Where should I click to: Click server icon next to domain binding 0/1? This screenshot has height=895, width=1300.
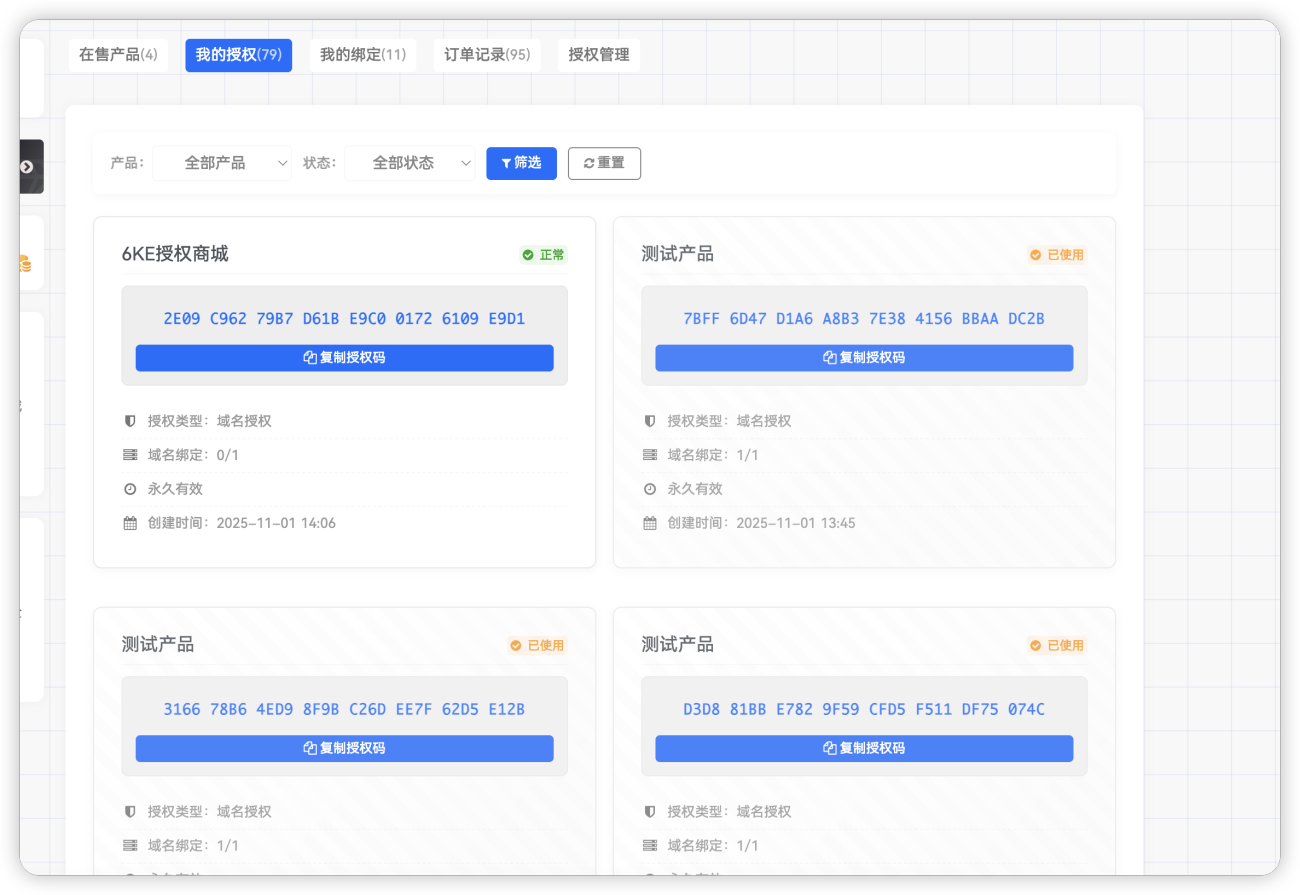[130, 455]
